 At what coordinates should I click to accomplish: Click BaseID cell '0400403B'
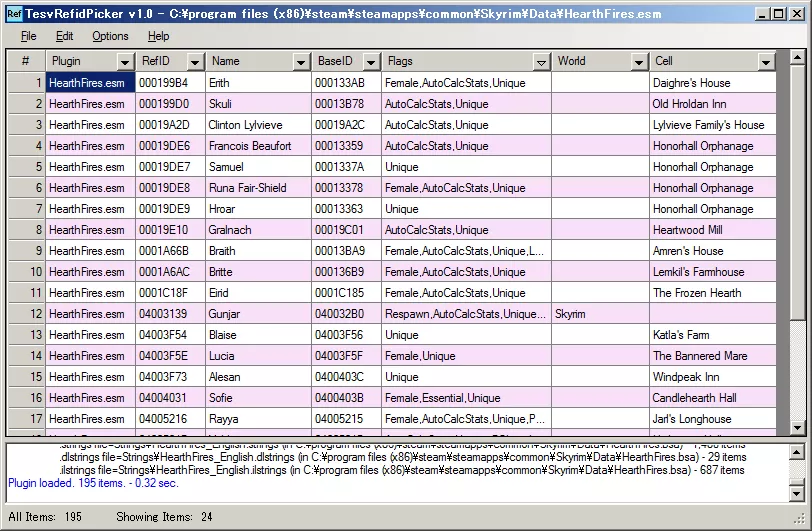(x=346, y=398)
